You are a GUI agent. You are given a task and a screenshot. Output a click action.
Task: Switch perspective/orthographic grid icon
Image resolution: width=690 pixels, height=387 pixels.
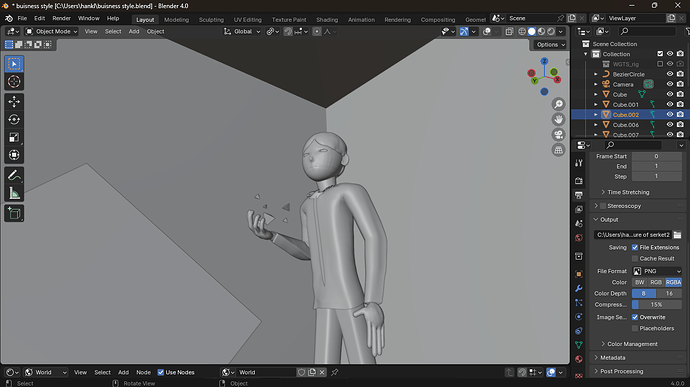[558, 150]
